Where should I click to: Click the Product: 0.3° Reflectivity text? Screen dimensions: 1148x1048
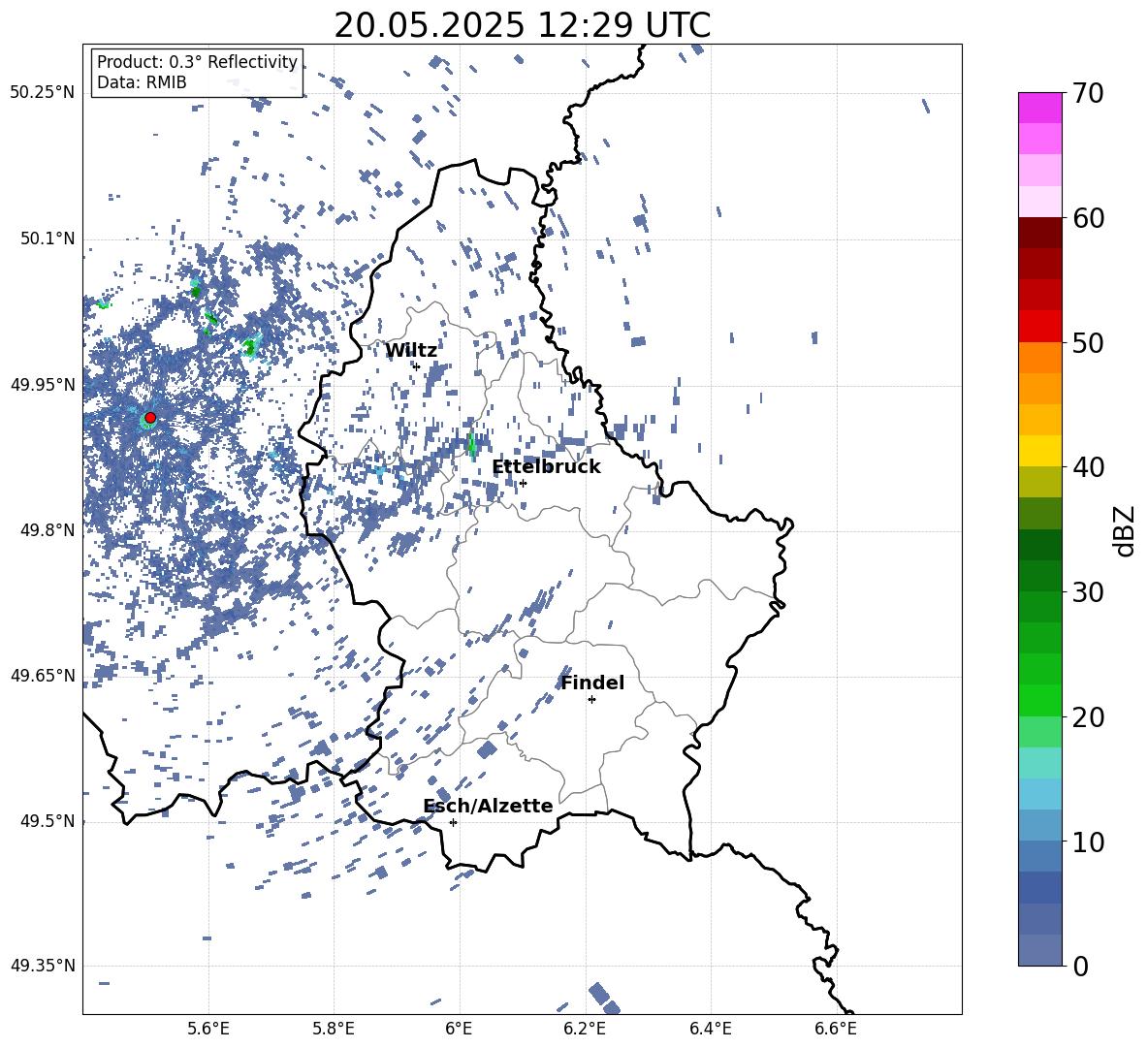(x=197, y=62)
